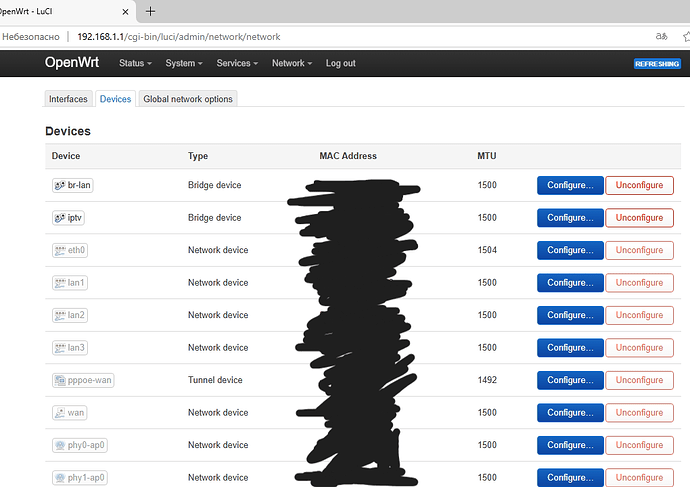Open the Global network options tab
Image resolution: width=690 pixels, height=487 pixels.
[188, 99]
